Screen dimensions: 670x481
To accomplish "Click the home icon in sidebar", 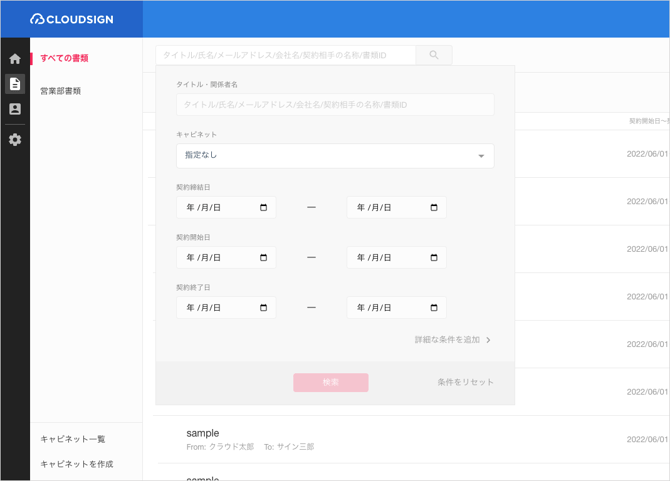I will [15, 59].
